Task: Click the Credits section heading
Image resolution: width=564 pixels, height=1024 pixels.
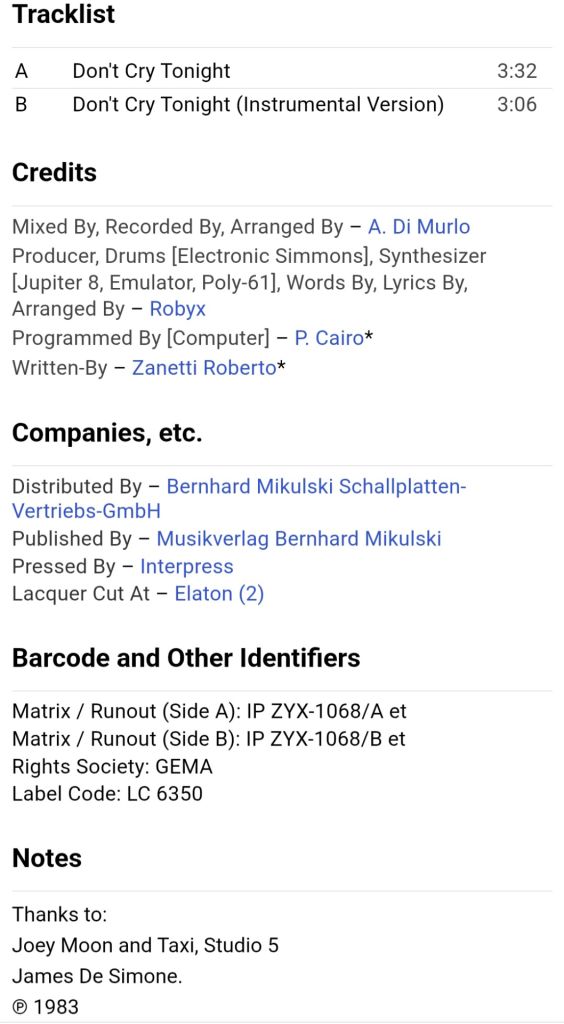Action: coord(54,172)
